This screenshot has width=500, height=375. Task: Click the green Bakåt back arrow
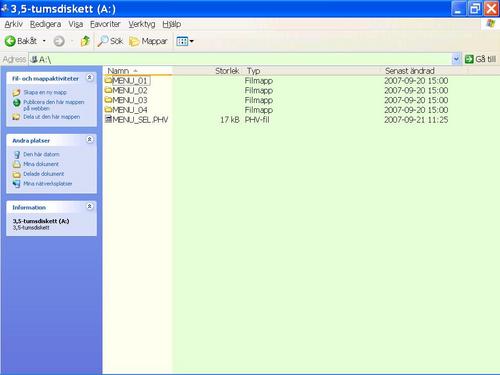click(10, 41)
